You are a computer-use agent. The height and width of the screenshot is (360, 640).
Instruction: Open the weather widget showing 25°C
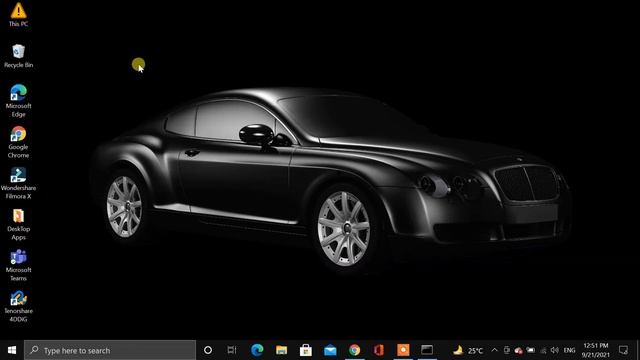[x=468, y=350]
